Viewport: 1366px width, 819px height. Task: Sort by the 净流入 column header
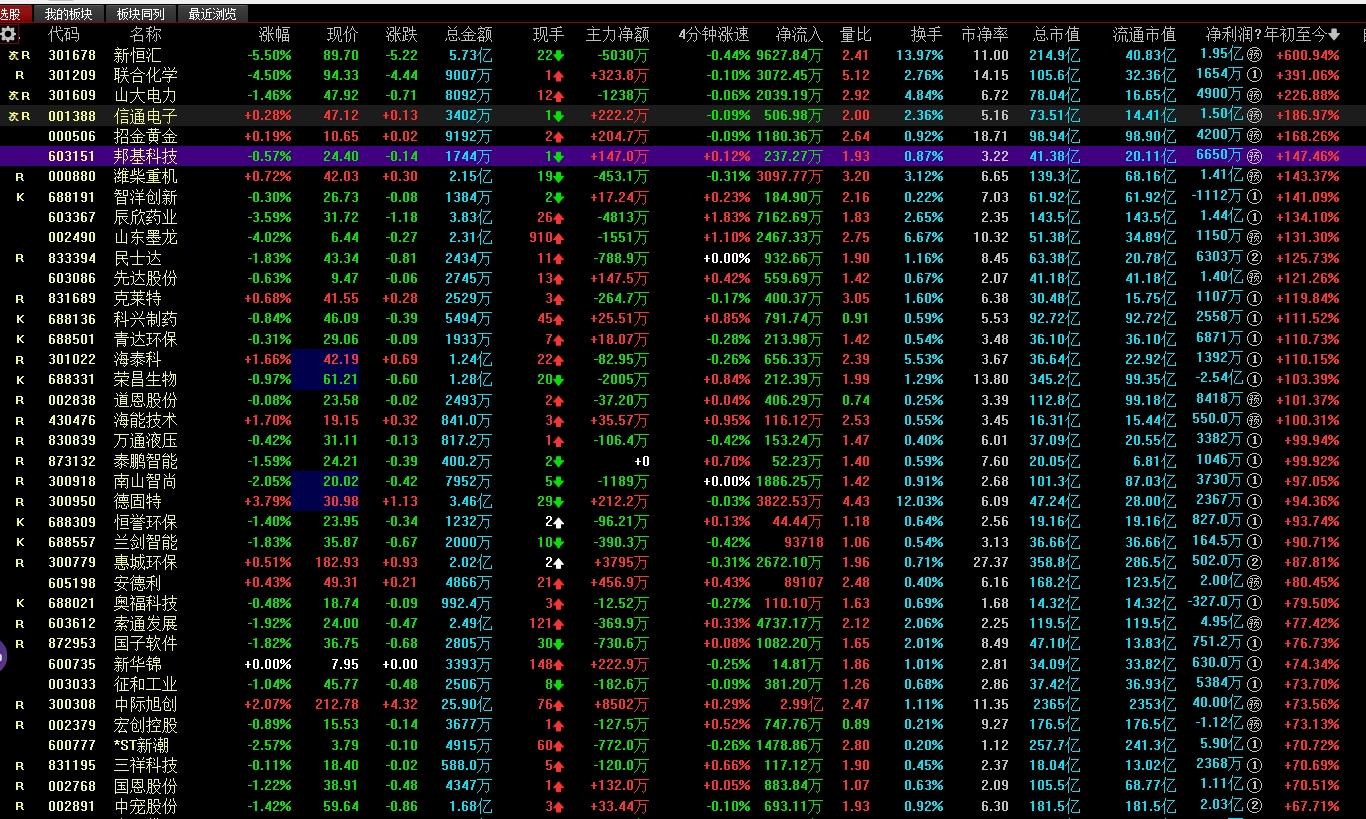[798, 35]
